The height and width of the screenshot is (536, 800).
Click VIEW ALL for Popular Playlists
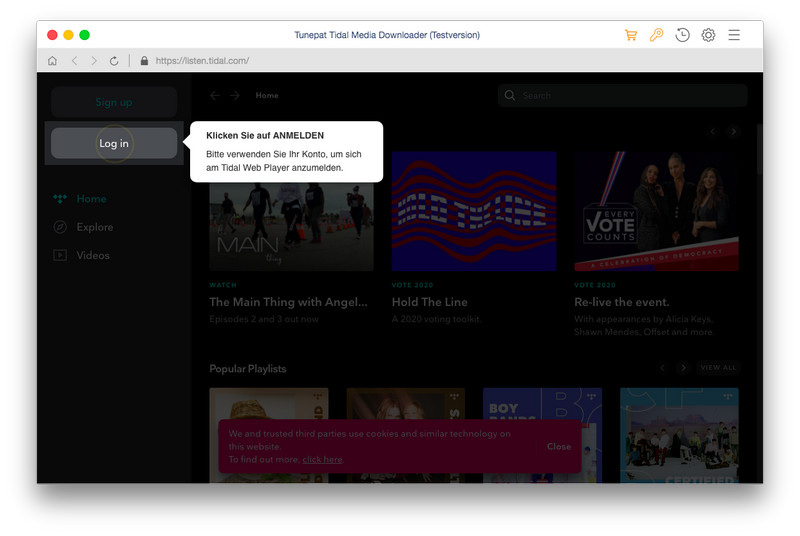click(x=718, y=368)
